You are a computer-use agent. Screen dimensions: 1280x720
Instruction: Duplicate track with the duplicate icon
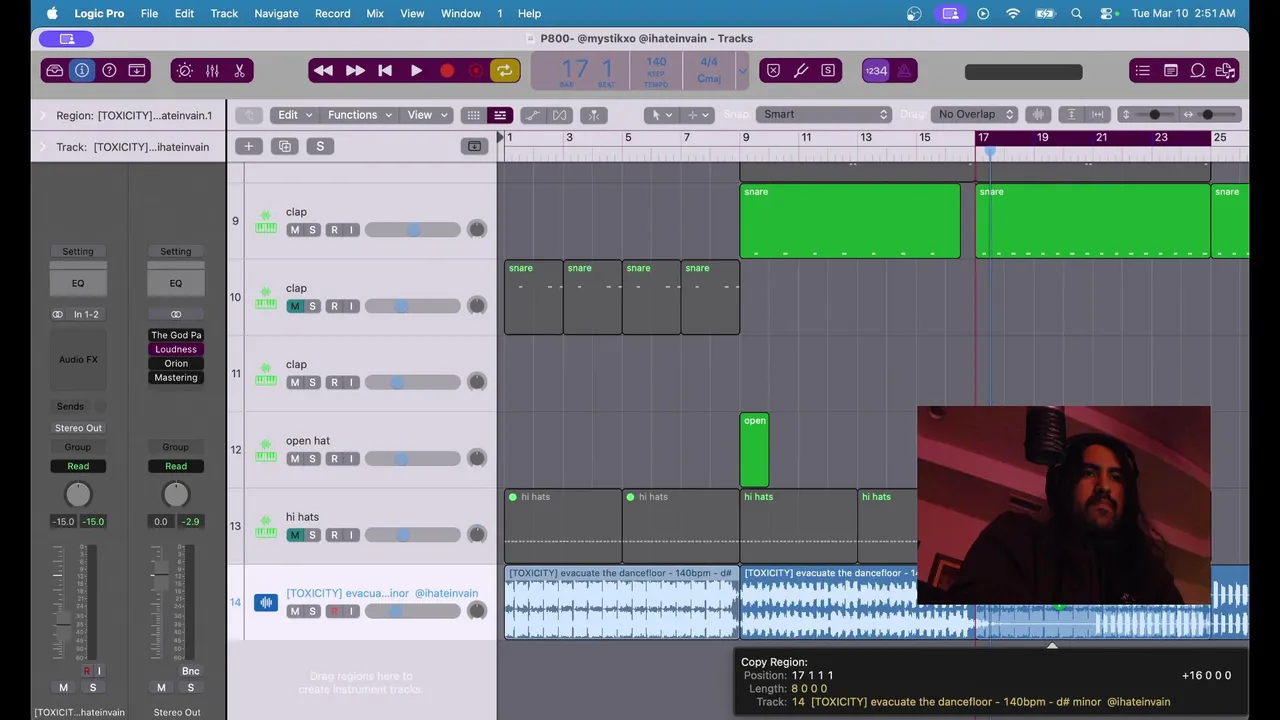coord(285,147)
